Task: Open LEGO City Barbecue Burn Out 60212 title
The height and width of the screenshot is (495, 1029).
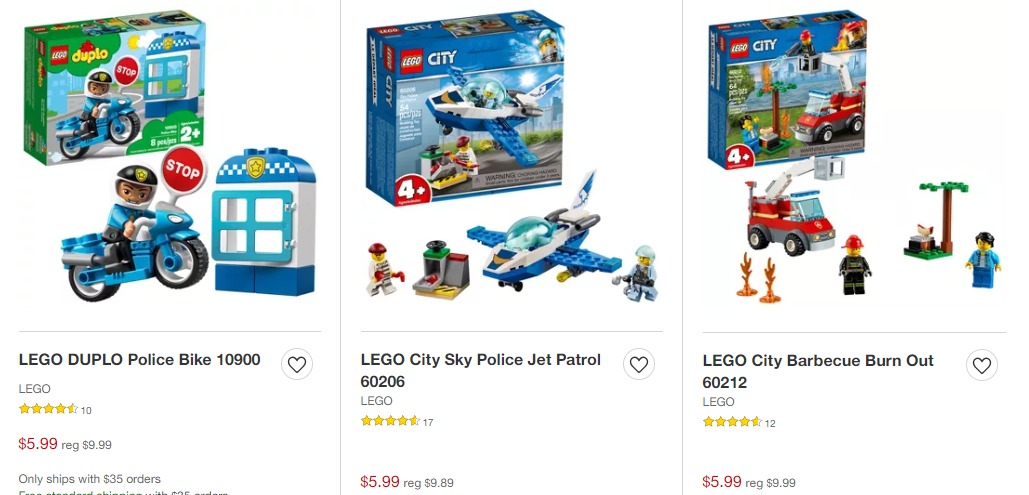Action: (x=818, y=371)
